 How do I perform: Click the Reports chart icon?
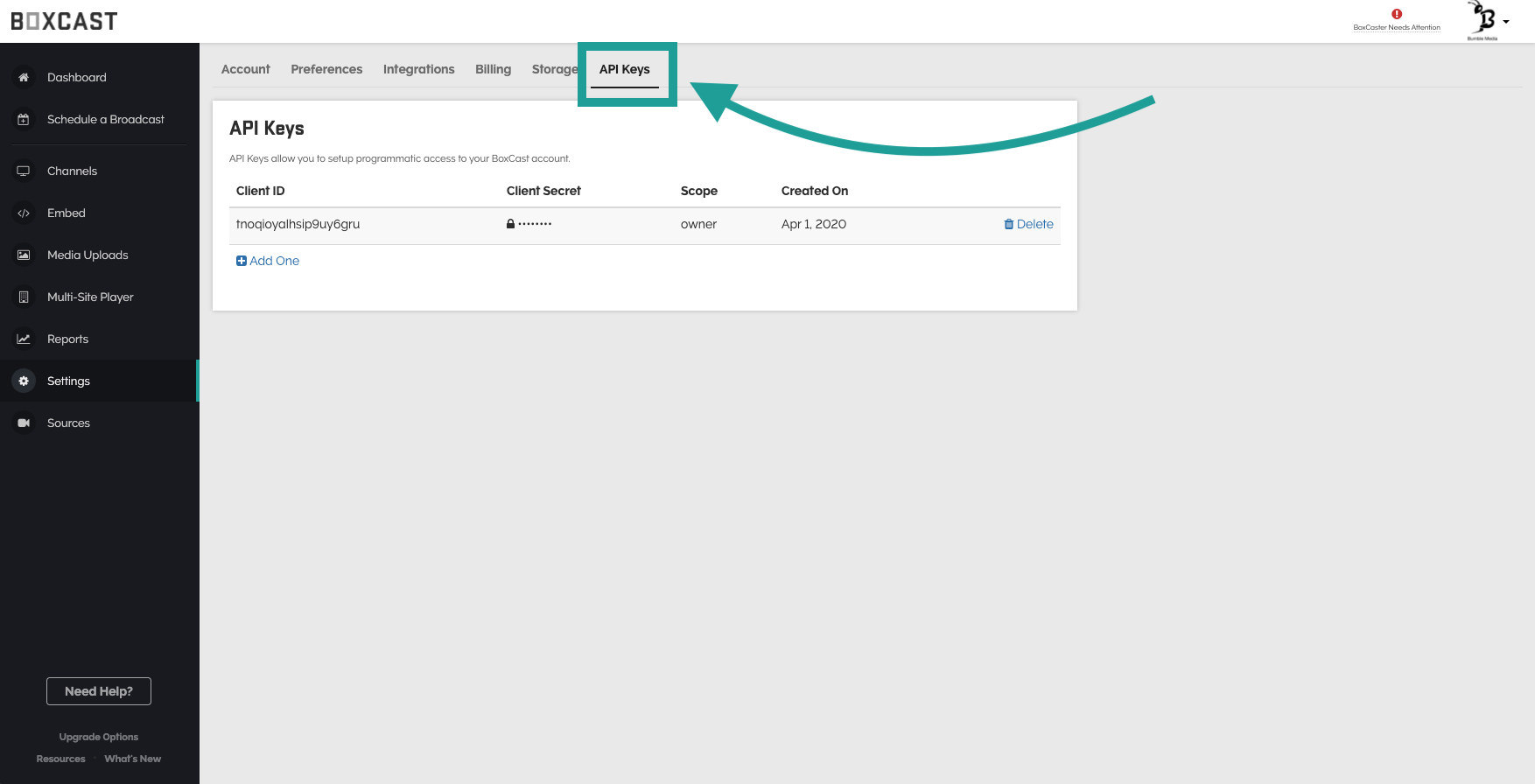tap(24, 339)
